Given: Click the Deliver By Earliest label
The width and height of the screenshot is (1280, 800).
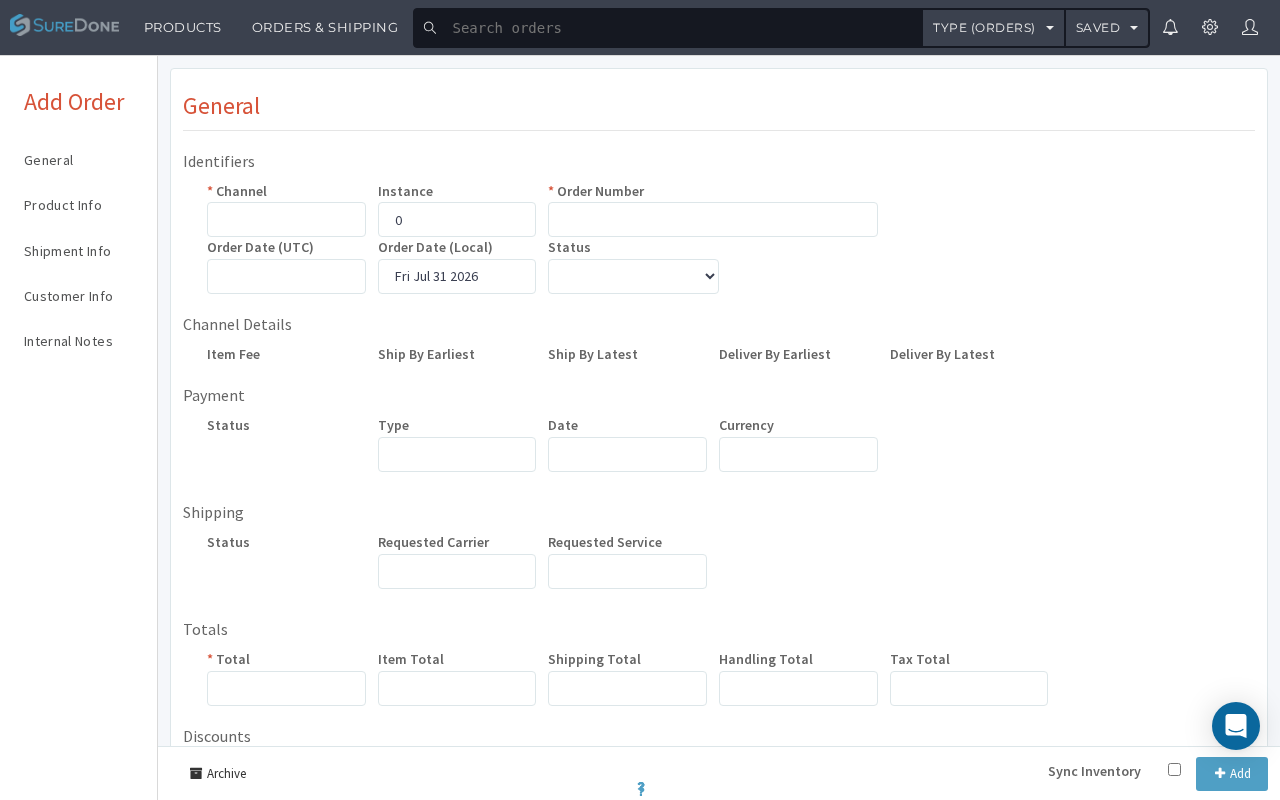Looking at the screenshot, I should tap(775, 354).
